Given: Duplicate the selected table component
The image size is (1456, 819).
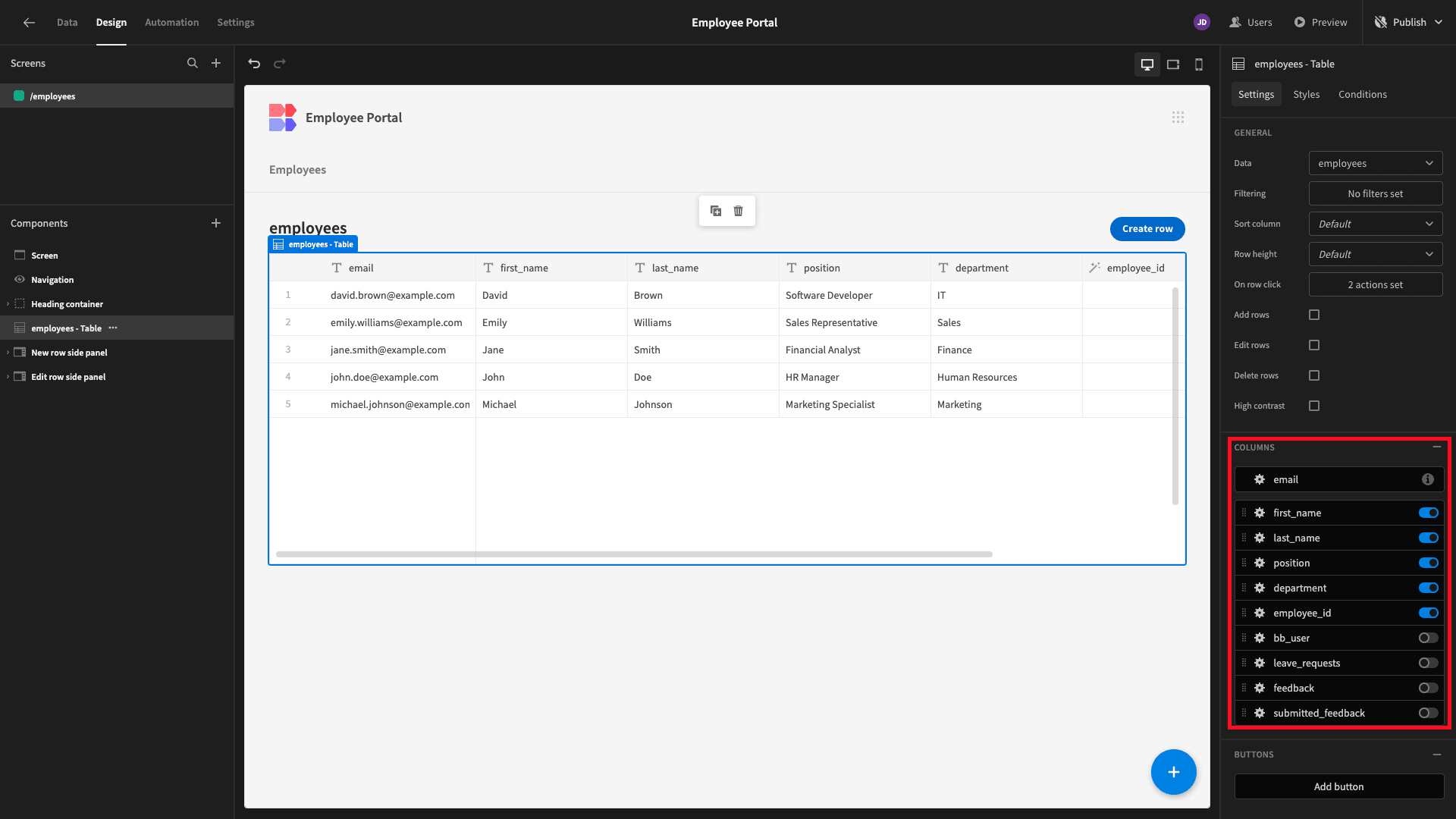Looking at the screenshot, I should [716, 211].
